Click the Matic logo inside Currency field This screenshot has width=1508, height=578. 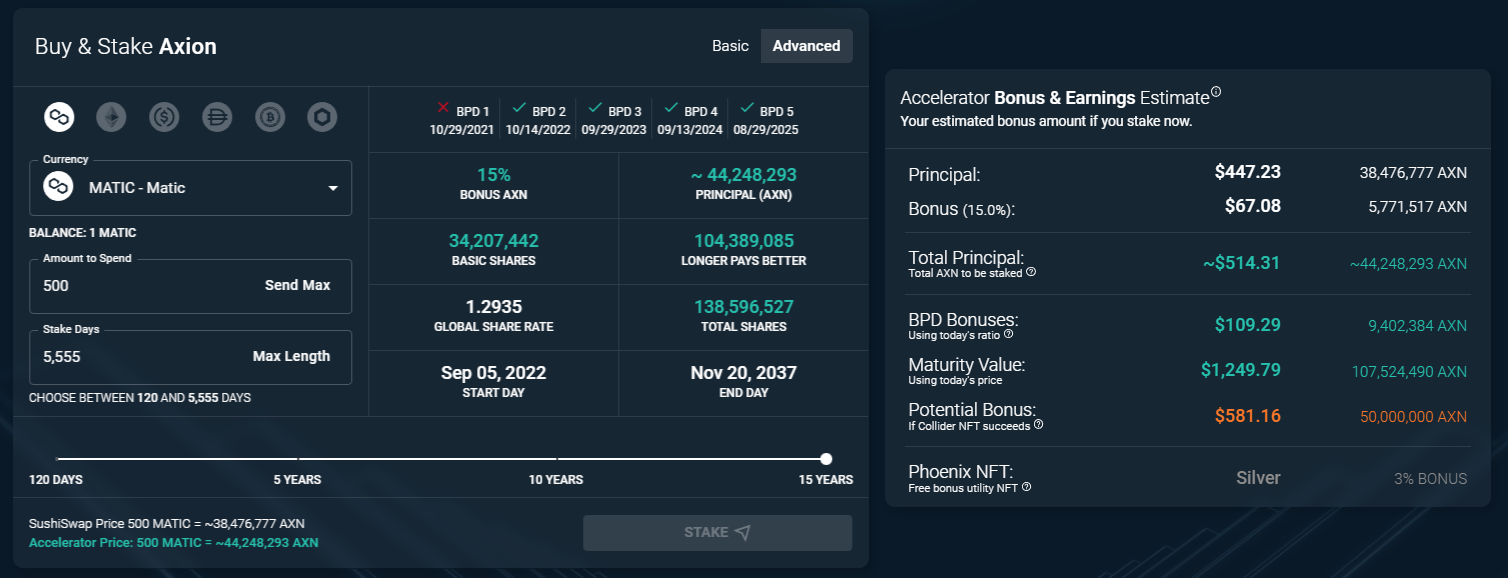(x=59, y=187)
